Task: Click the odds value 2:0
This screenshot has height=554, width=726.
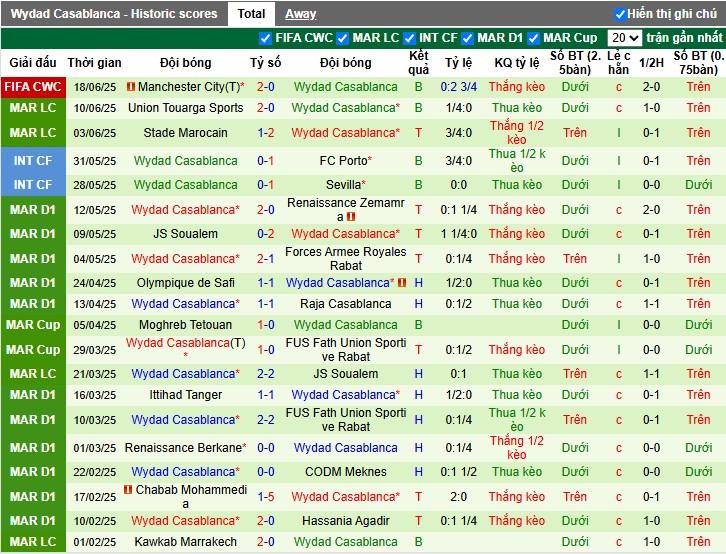Action: pos(459,497)
